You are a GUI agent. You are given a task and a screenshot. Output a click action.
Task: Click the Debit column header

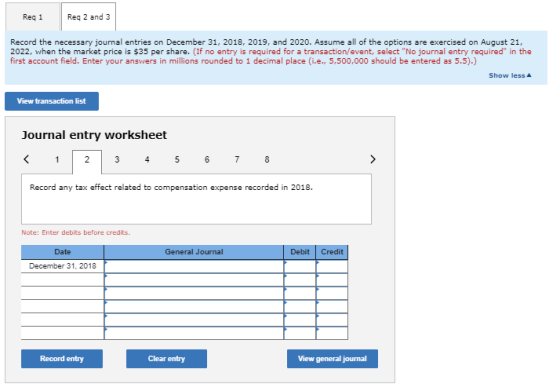(x=300, y=252)
